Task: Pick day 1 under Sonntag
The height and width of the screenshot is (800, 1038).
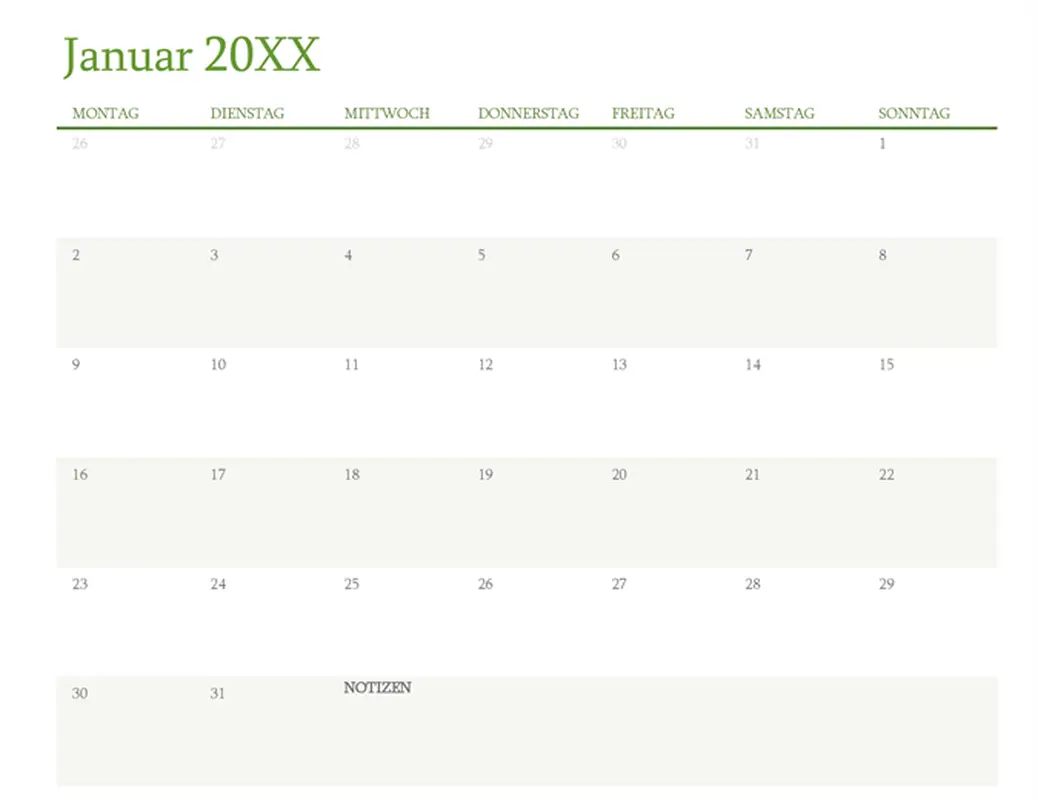Action: tap(882, 144)
